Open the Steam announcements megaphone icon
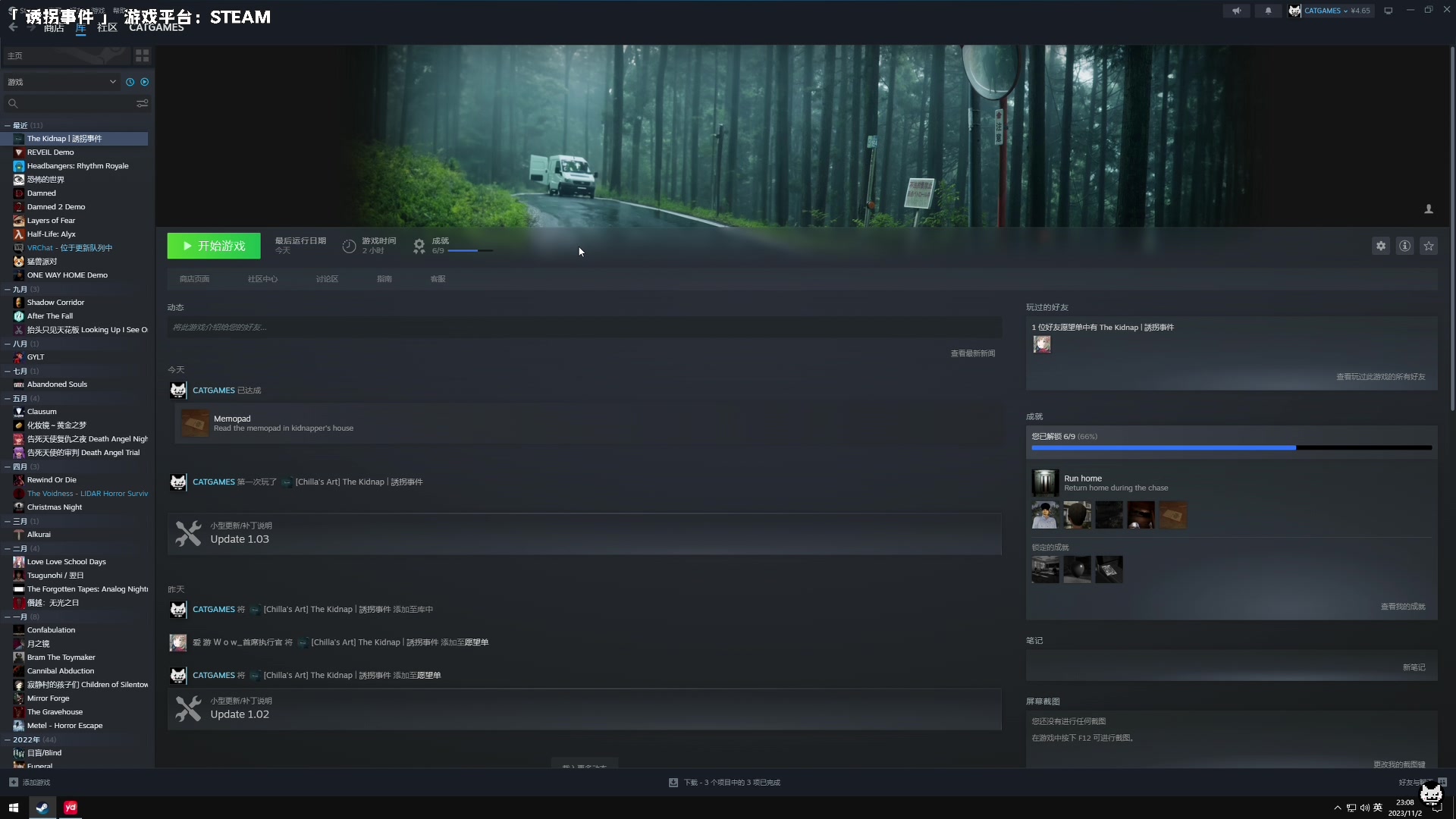 pyautogui.click(x=1237, y=11)
